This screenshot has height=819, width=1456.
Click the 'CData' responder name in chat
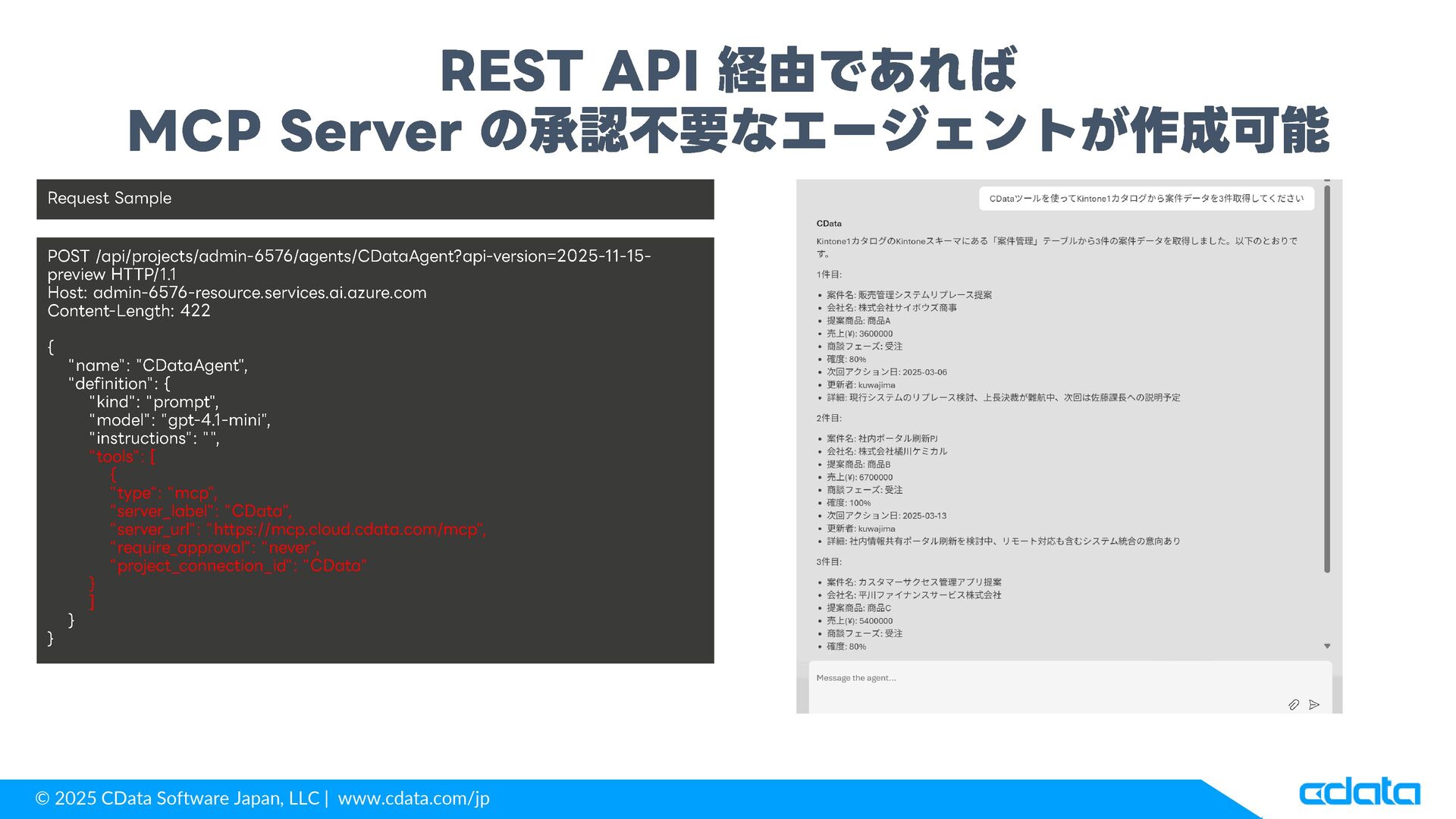[829, 224]
